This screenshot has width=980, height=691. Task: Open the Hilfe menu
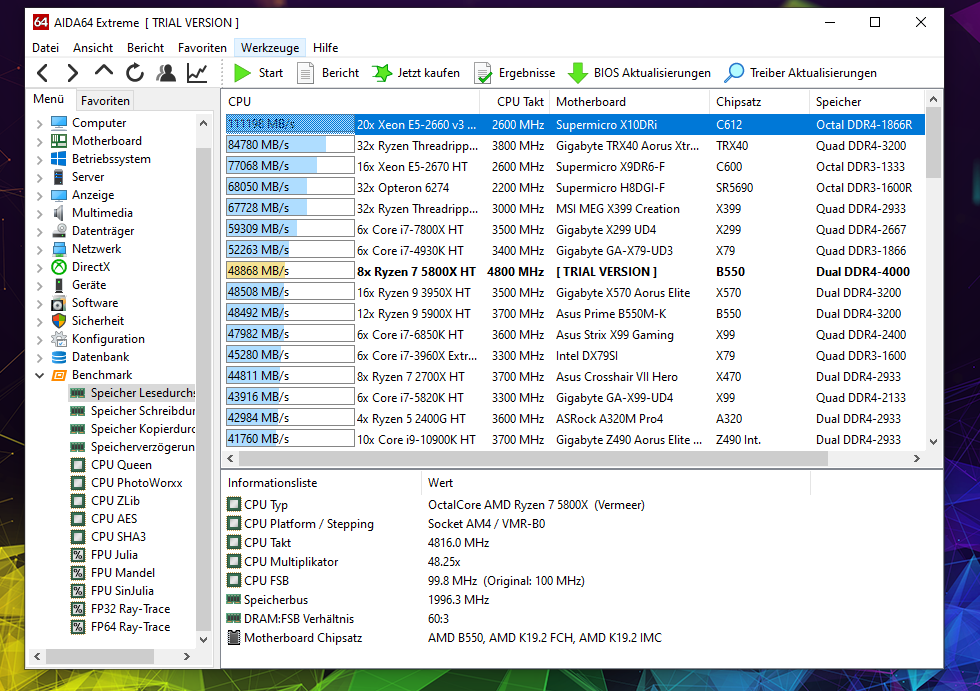(x=326, y=48)
